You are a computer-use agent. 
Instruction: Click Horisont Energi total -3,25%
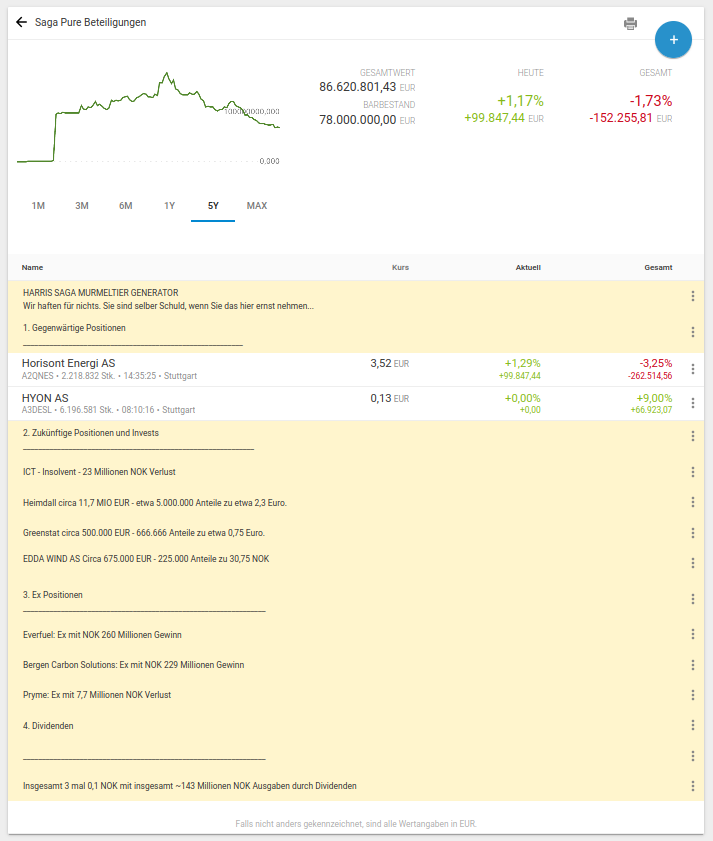656,363
